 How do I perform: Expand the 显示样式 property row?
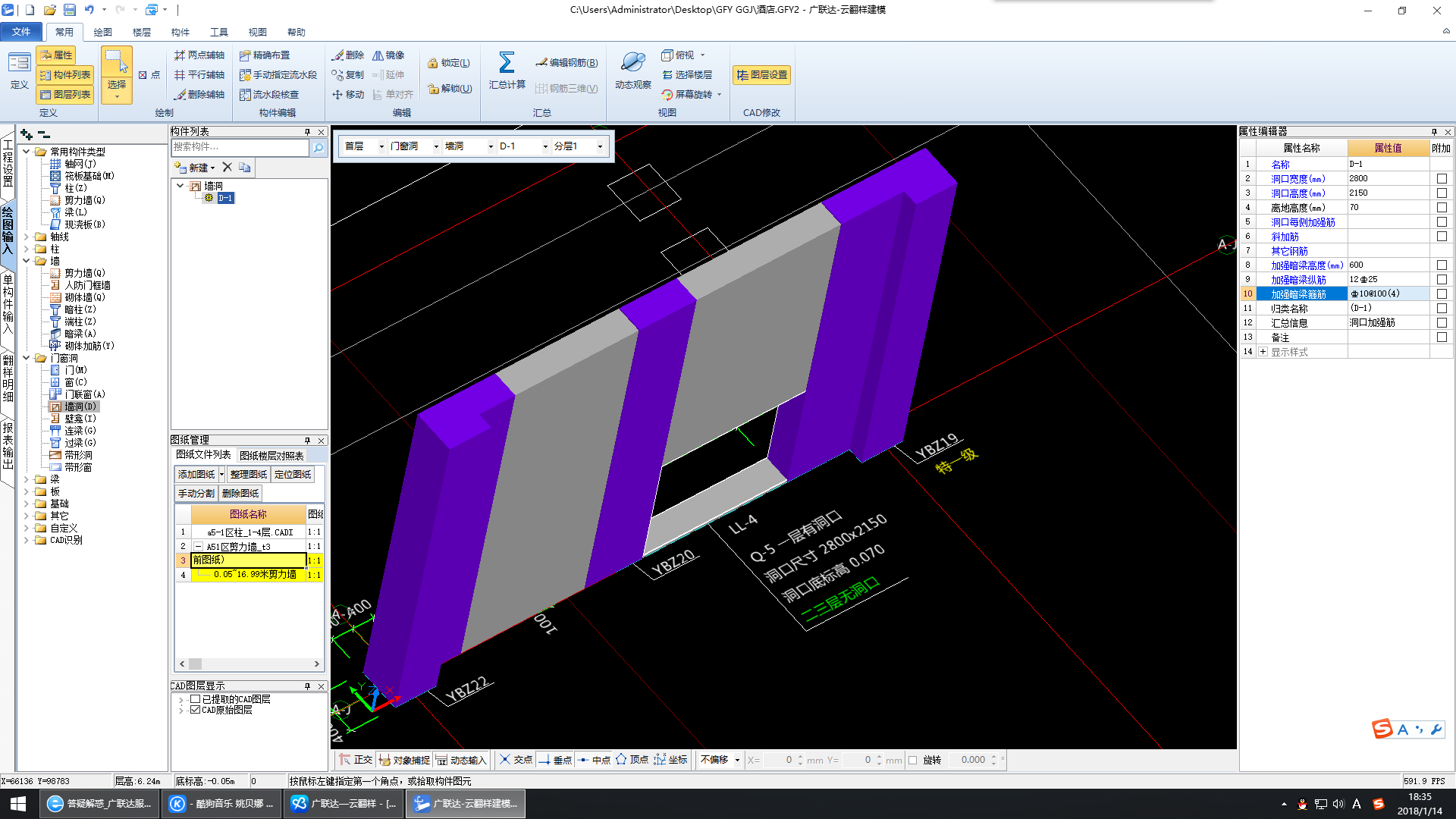point(1263,352)
